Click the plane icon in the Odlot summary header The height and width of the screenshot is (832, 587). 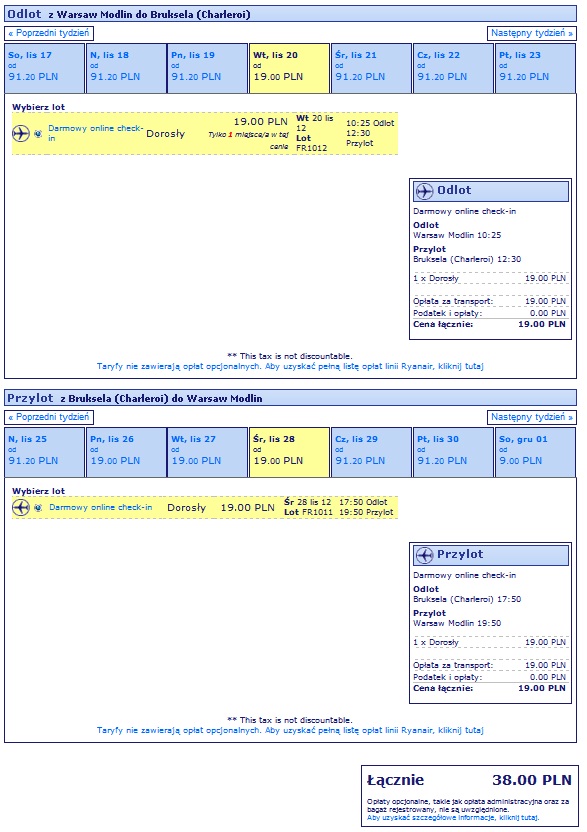pos(424,190)
